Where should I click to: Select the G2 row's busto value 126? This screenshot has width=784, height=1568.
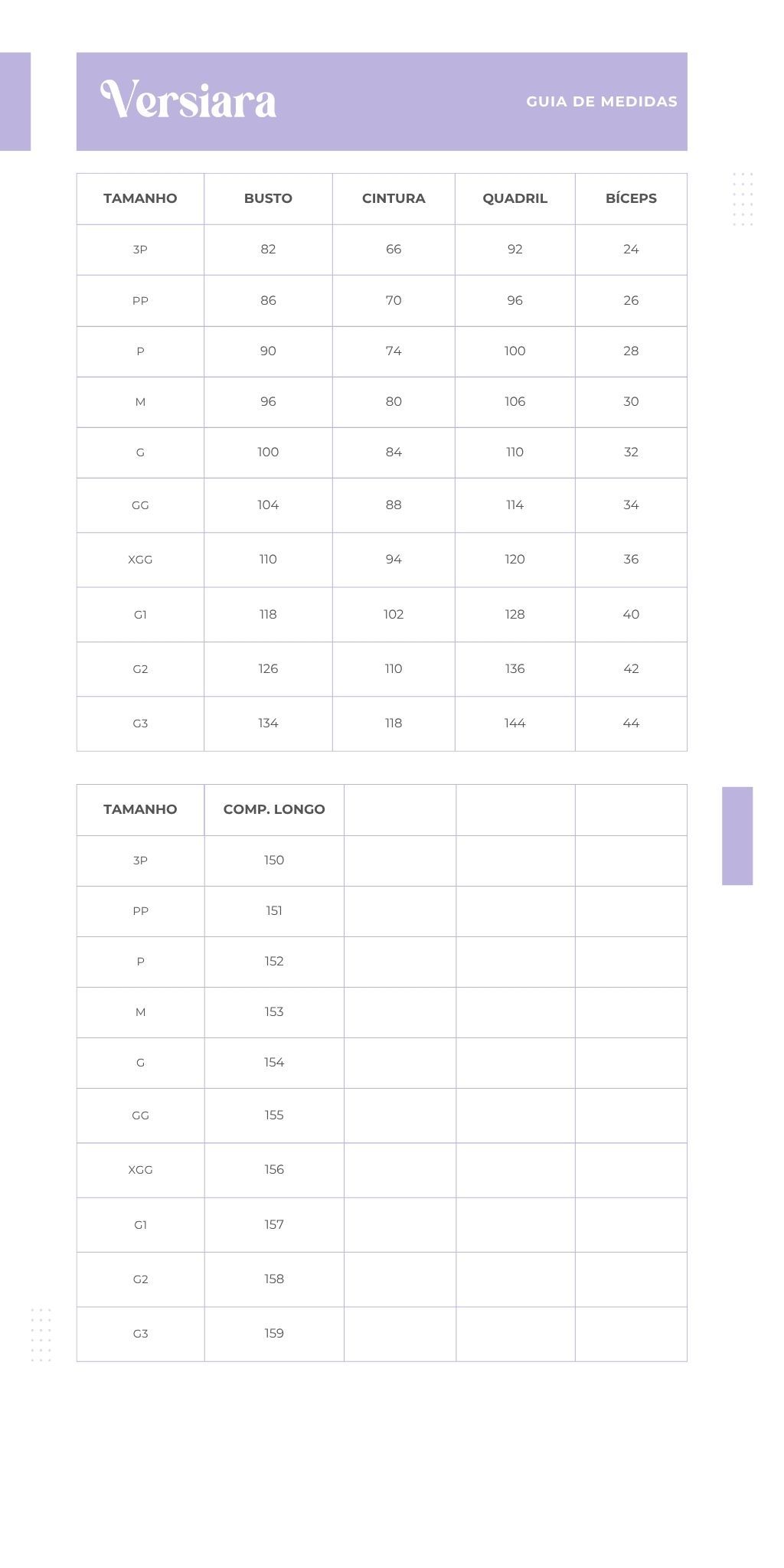(x=268, y=668)
